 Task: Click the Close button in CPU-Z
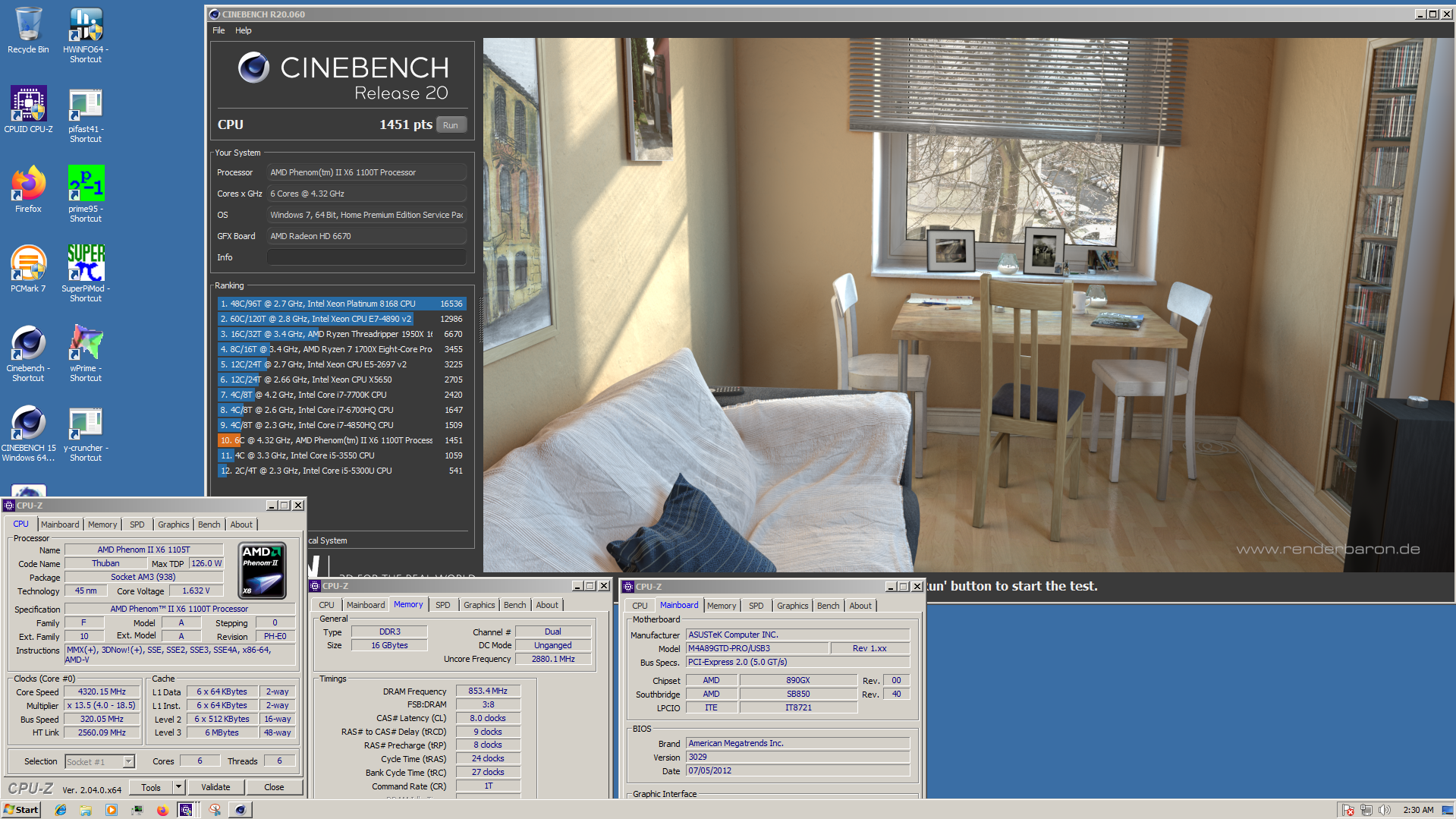click(274, 787)
